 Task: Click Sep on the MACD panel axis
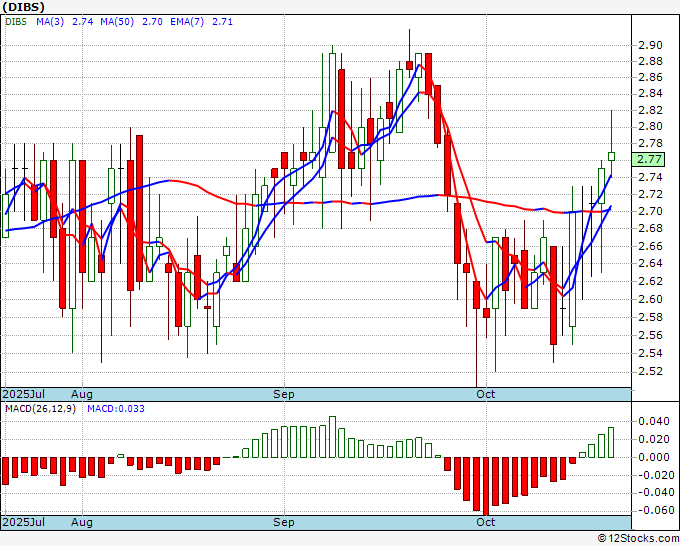tap(284, 522)
